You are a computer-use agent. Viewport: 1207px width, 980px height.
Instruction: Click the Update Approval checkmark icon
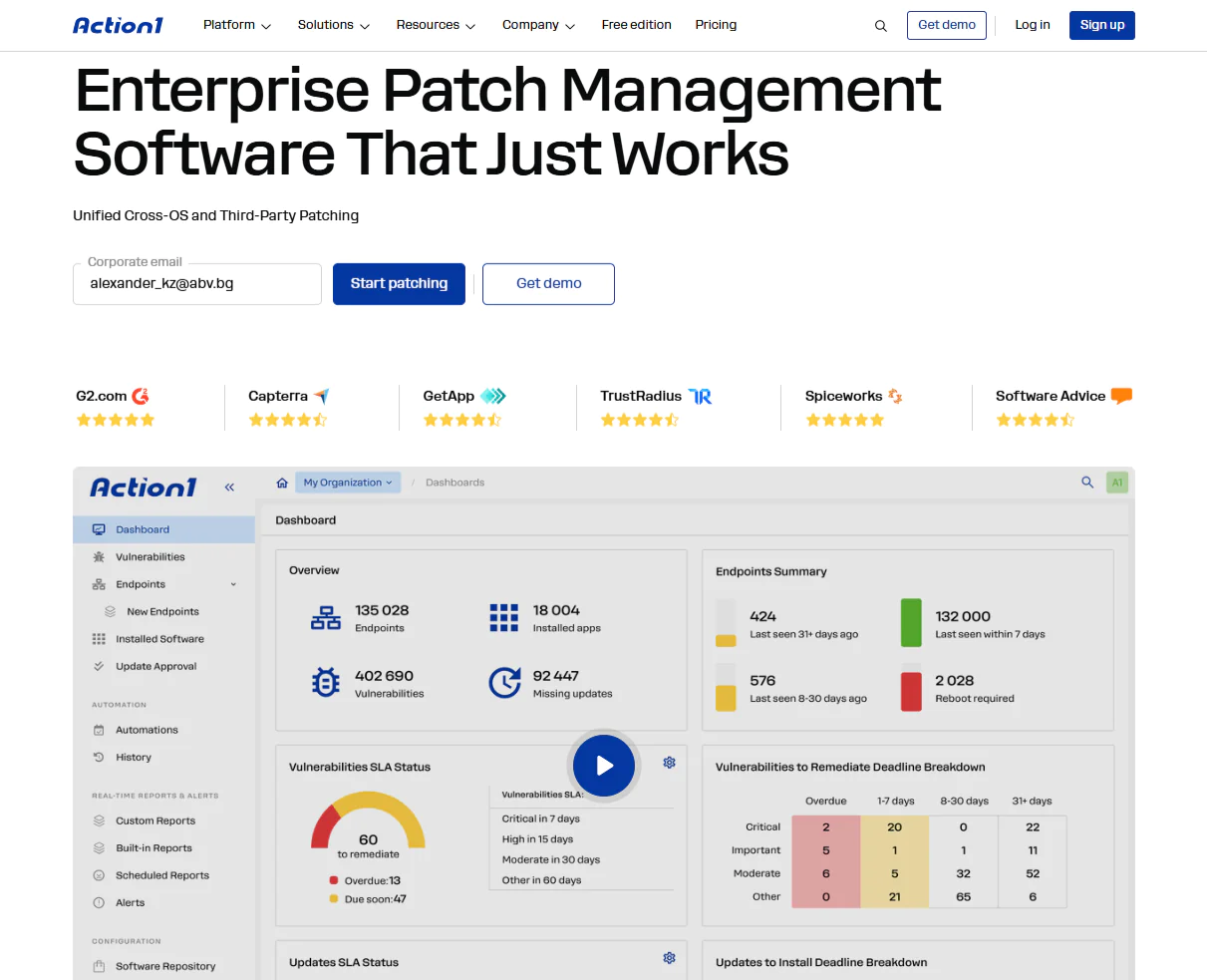click(x=99, y=666)
